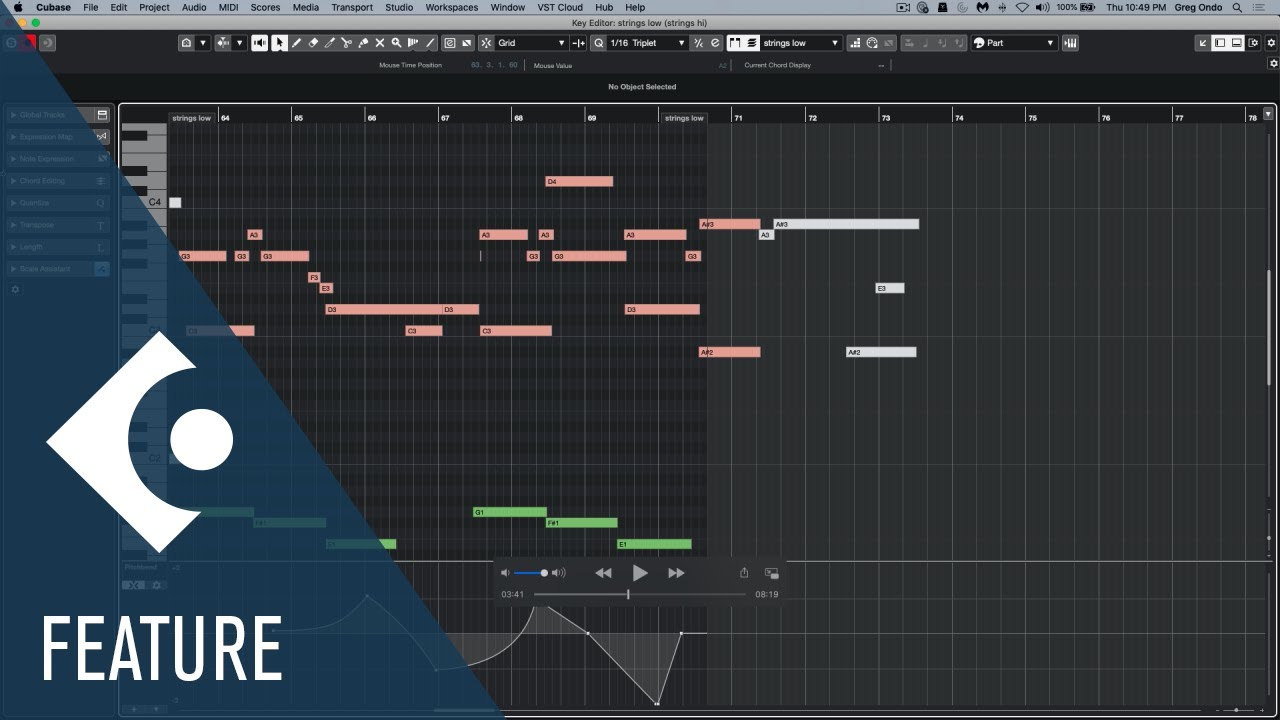This screenshot has width=1280, height=720.
Task: Click the rewind button in video player
Action: click(603, 573)
